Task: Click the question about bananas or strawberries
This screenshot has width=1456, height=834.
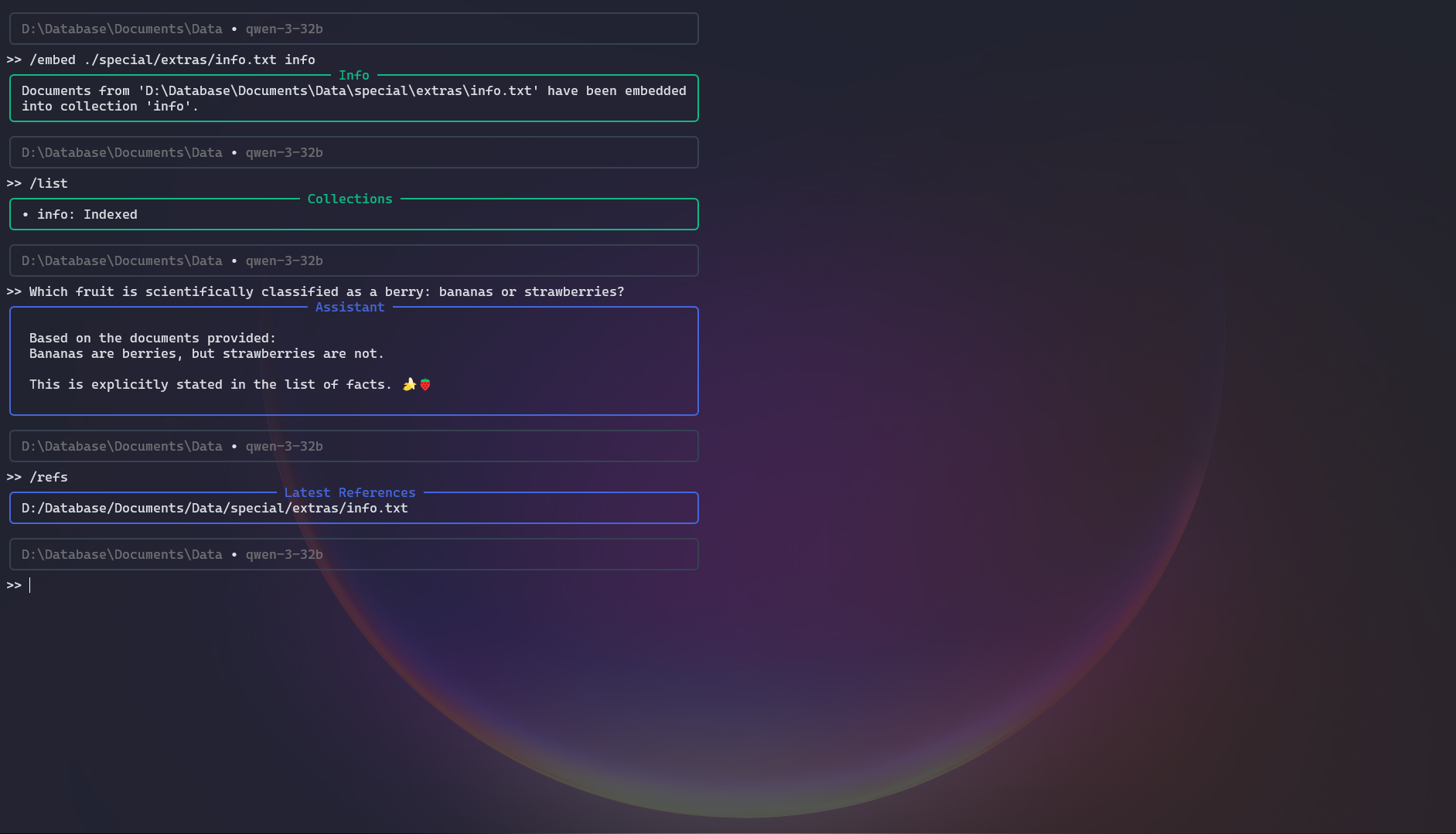Action: point(326,291)
